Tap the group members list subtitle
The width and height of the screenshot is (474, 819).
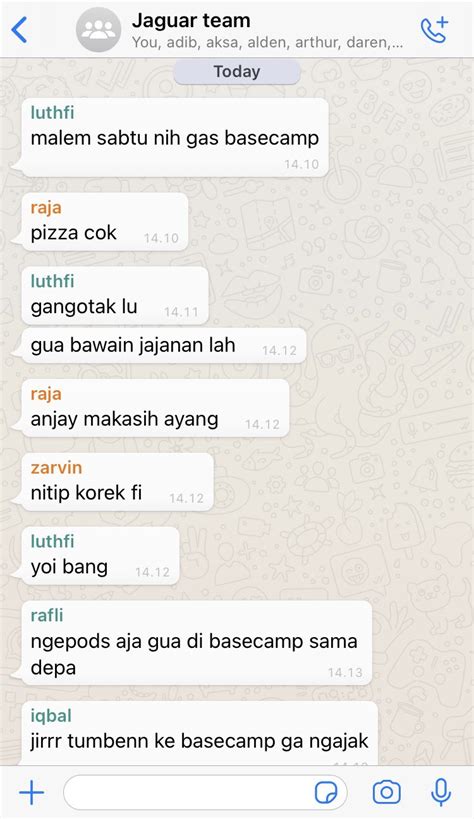[x=267, y=42]
